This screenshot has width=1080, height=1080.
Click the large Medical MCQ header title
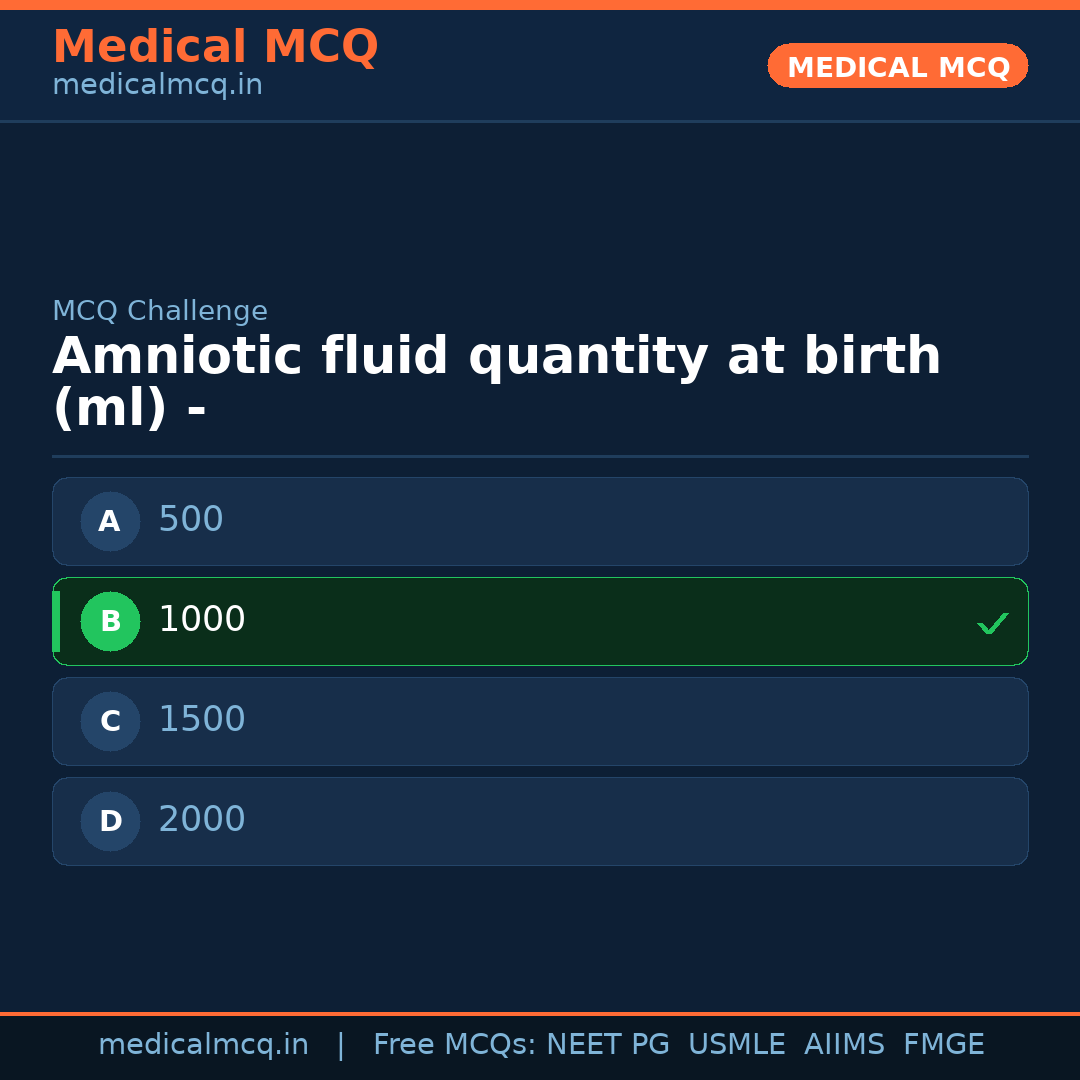[x=215, y=47]
